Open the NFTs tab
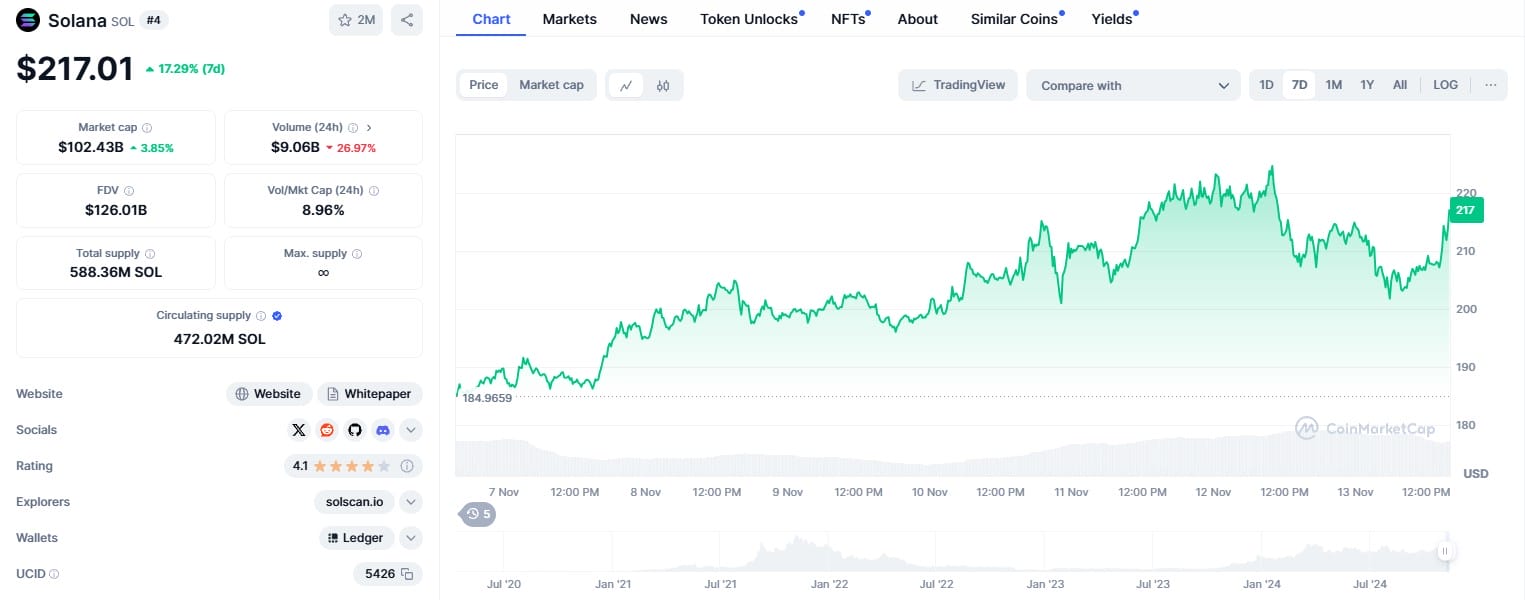Image resolution: width=1525 pixels, height=600 pixels. [x=850, y=19]
